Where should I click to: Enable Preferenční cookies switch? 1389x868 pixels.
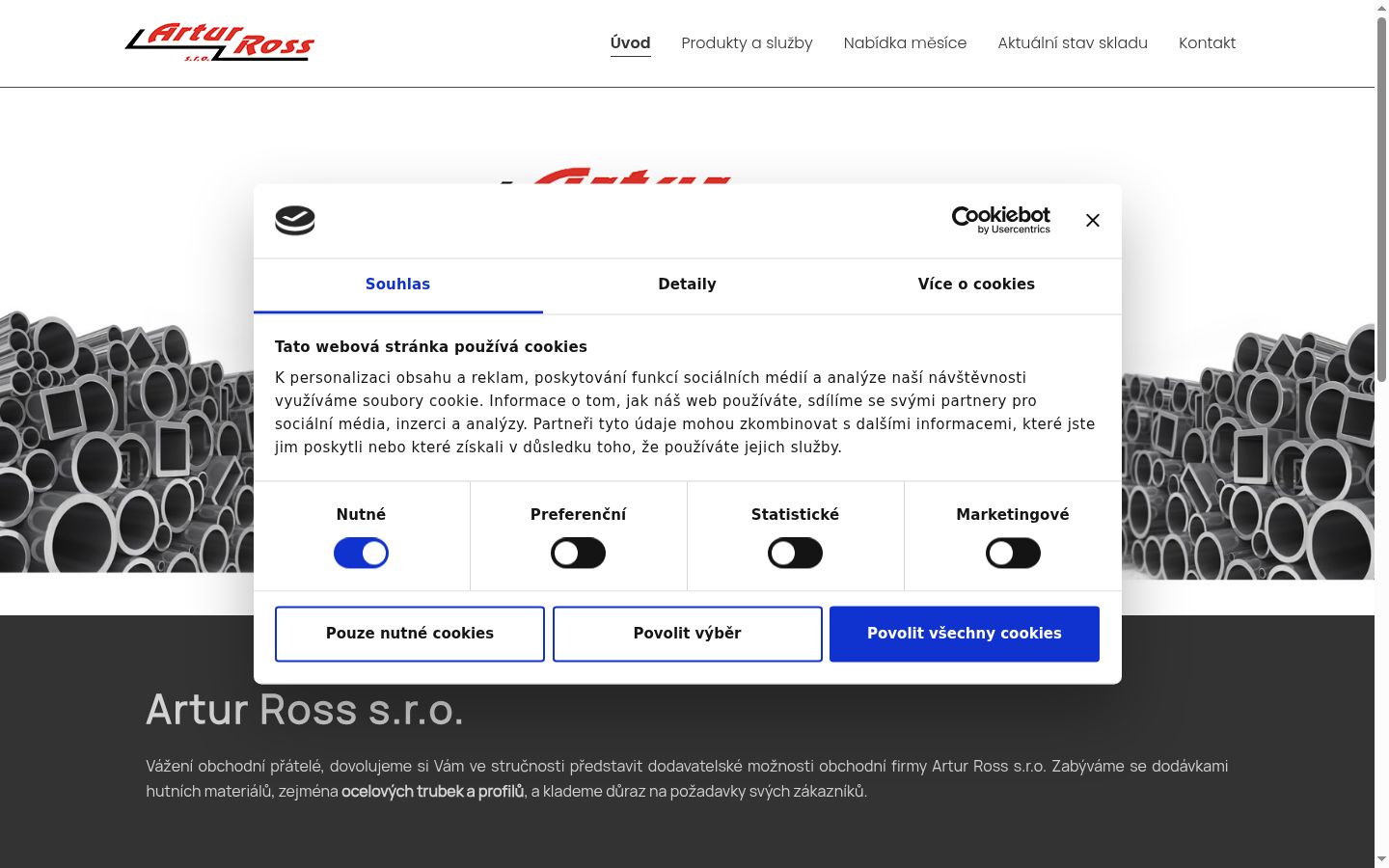point(579,554)
